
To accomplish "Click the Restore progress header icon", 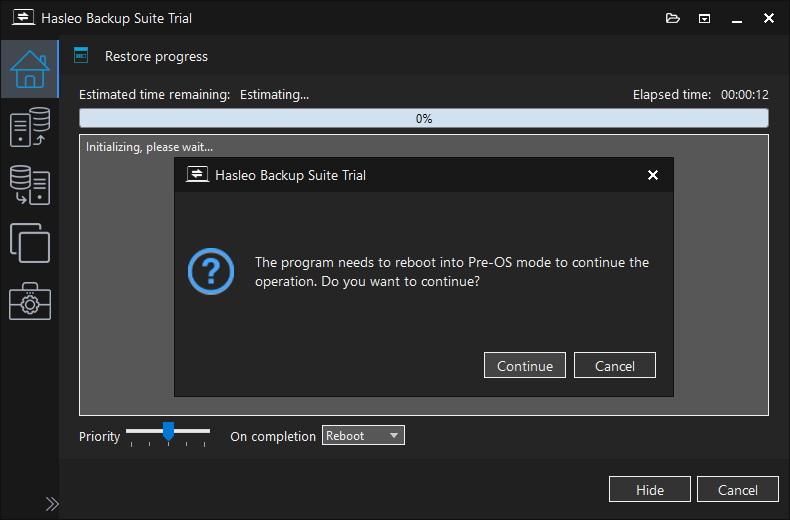I will pos(81,55).
